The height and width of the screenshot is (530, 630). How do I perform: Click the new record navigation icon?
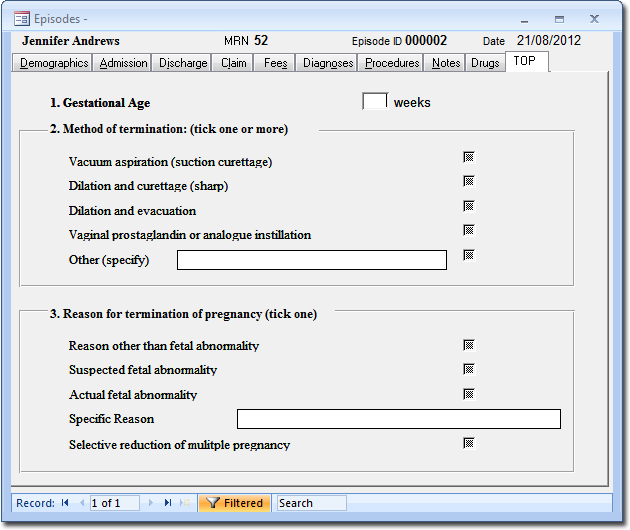pyautogui.click(x=185, y=503)
